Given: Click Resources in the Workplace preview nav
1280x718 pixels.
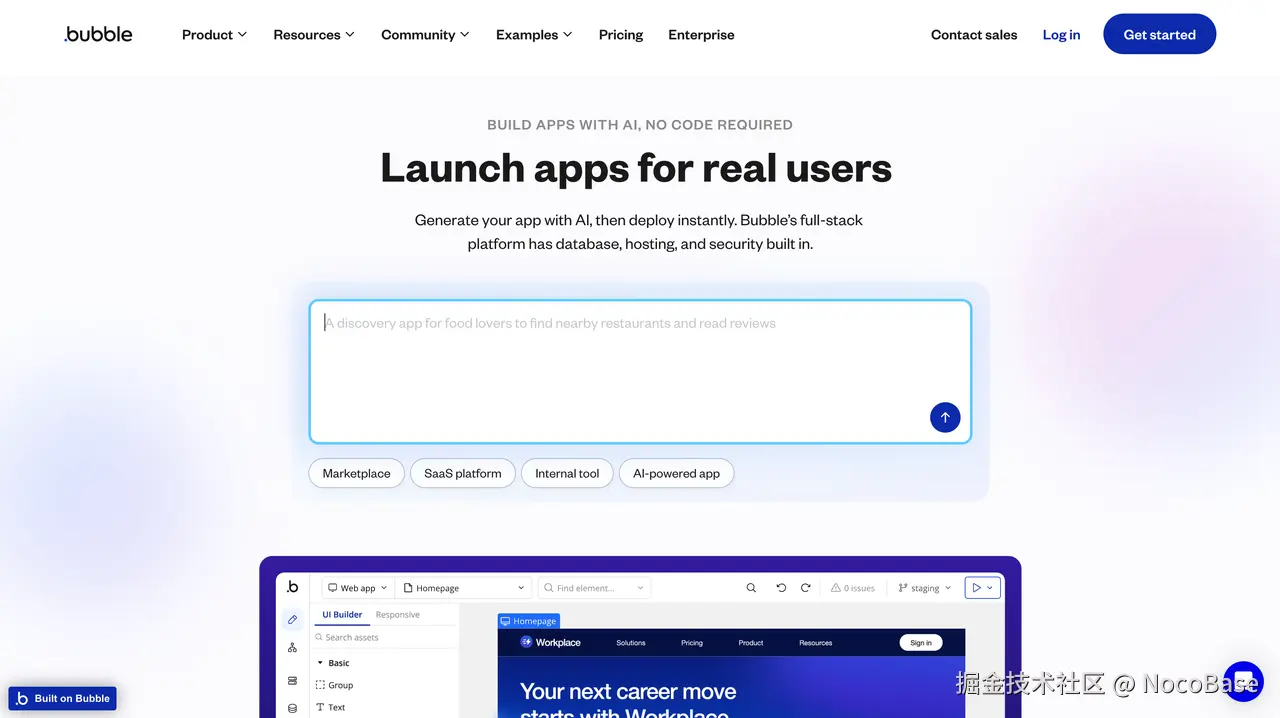Looking at the screenshot, I should click(816, 643).
